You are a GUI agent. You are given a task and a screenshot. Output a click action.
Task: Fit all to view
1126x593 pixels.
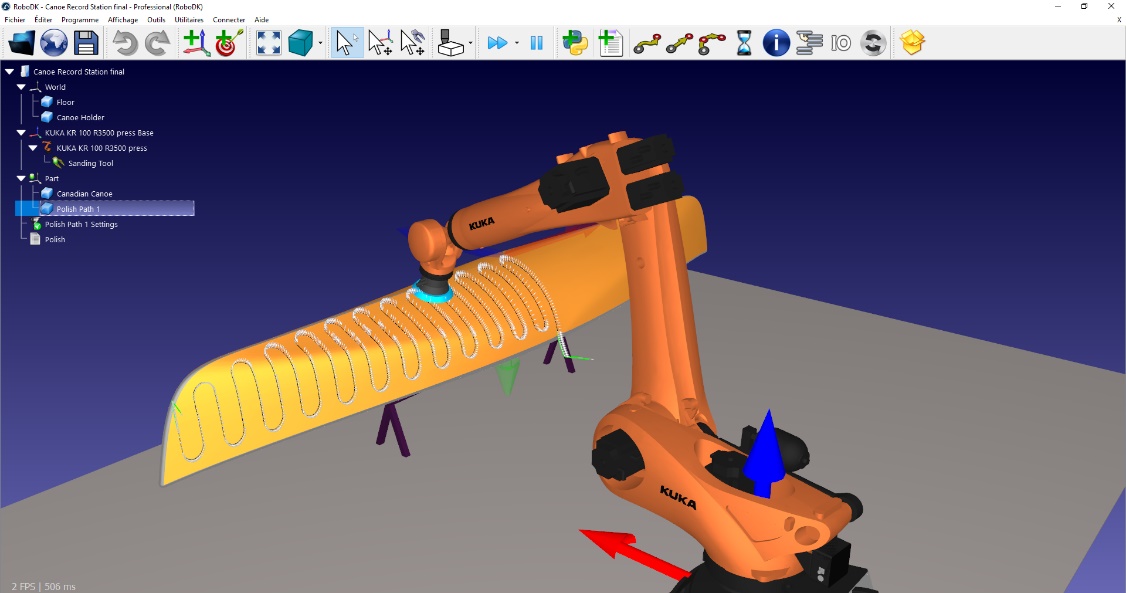pos(269,43)
